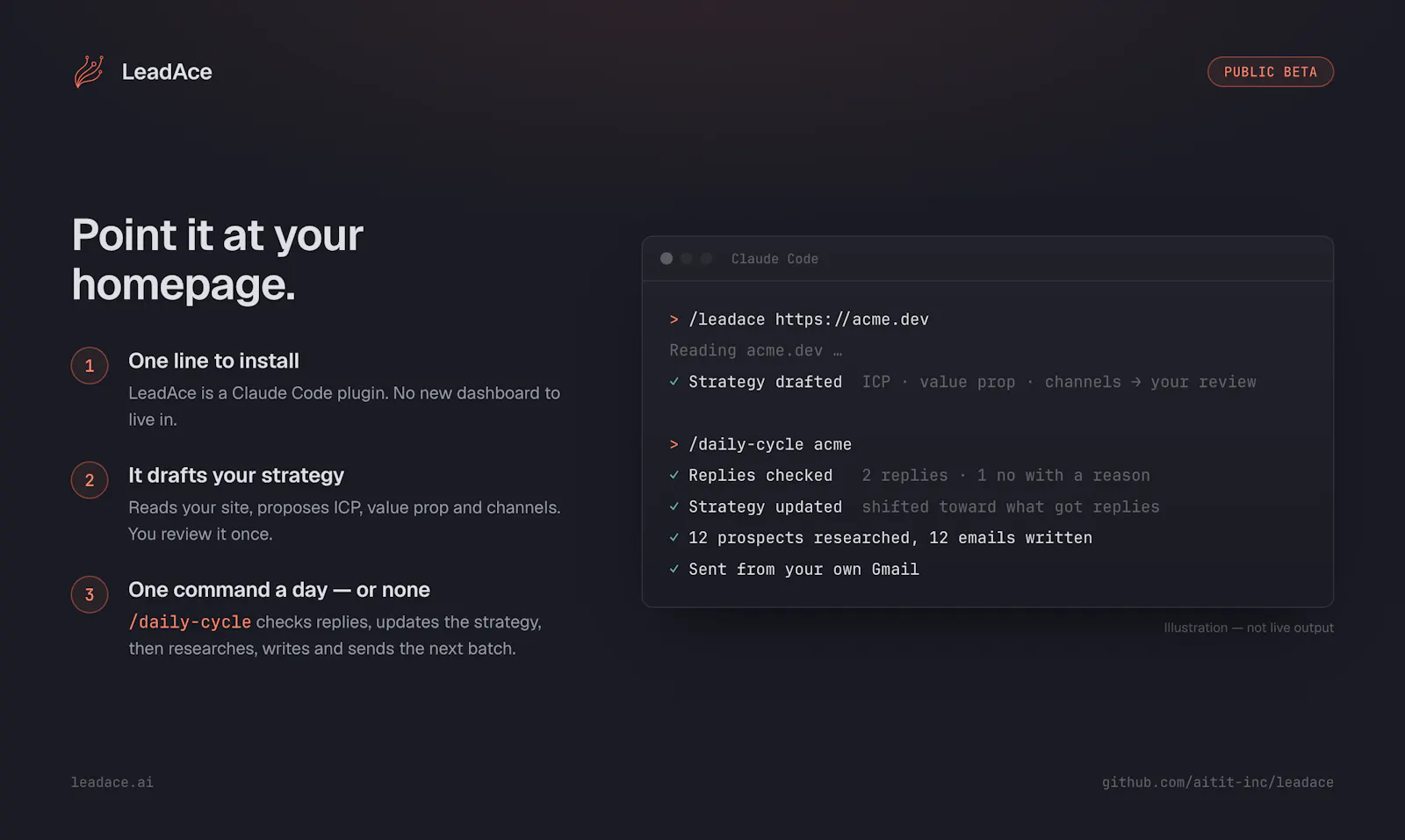1405x840 pixels.
Task: Click '12 prospects researched, 12 emails written'
Action: pyautogui.click(x=890, y=537)
